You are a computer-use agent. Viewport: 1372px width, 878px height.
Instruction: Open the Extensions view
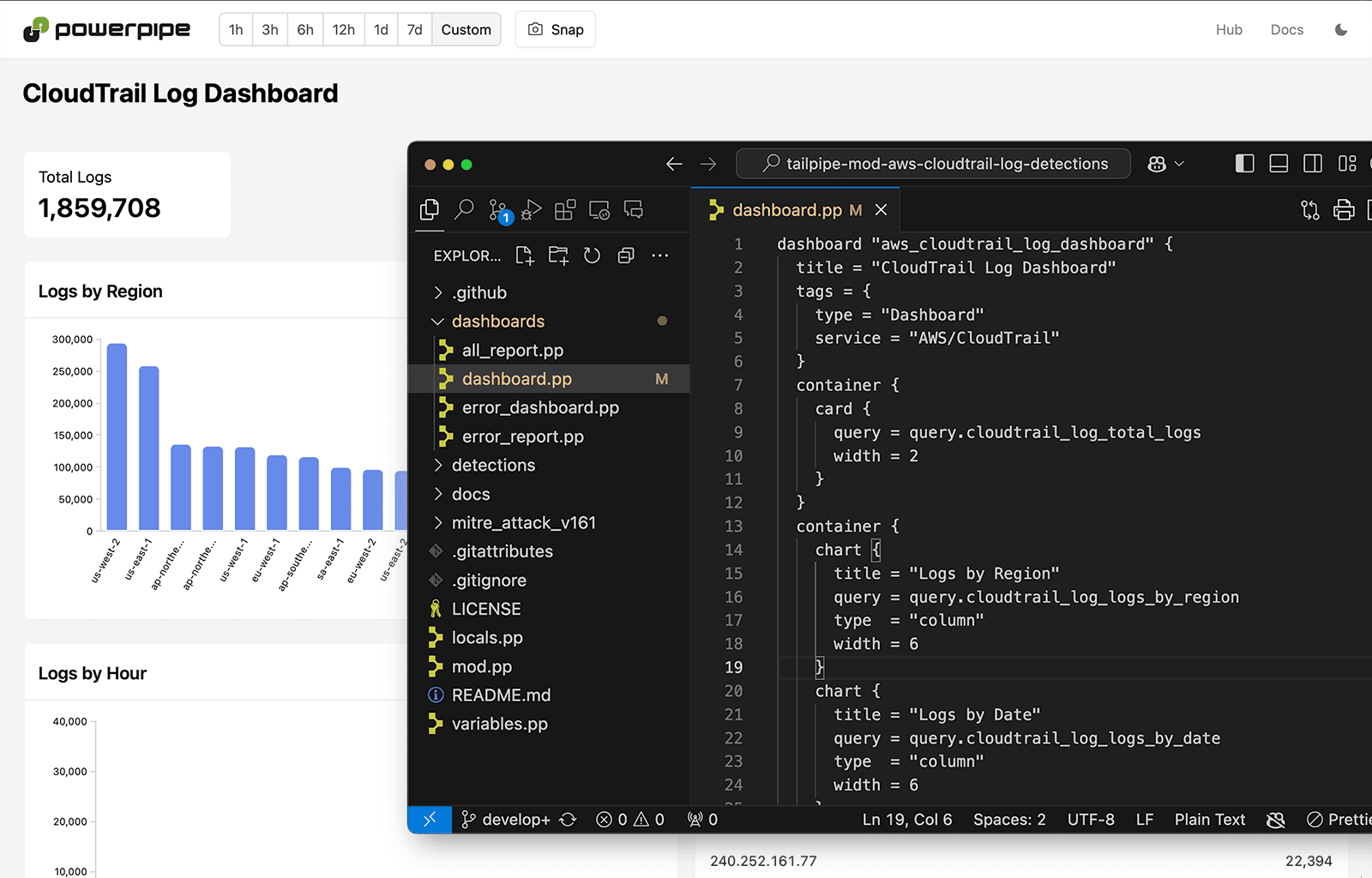565,209
